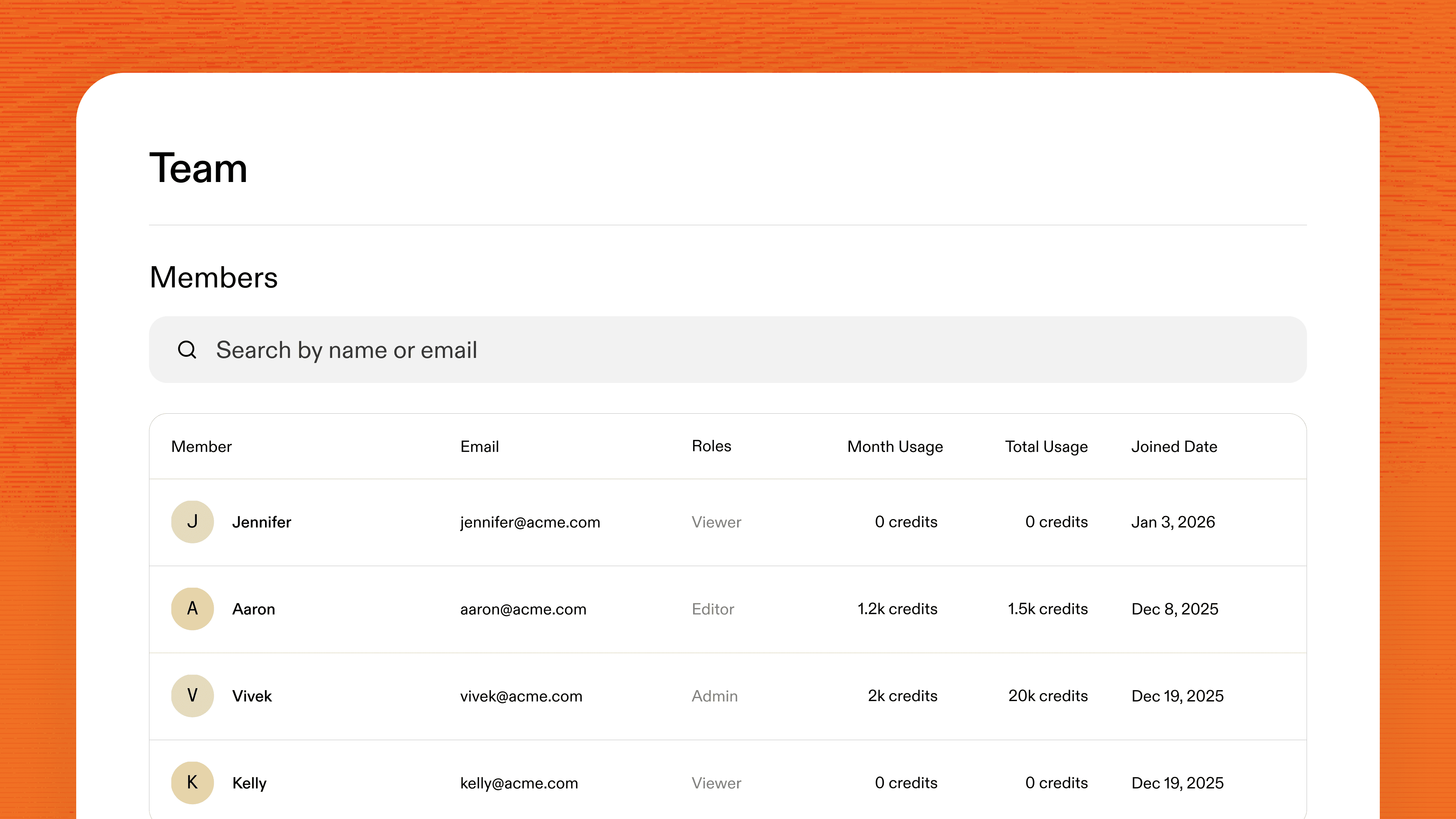This screenshot has width=1456, height=819.
Task: Select Aaron's avatar with letter A
Action: 193,609
